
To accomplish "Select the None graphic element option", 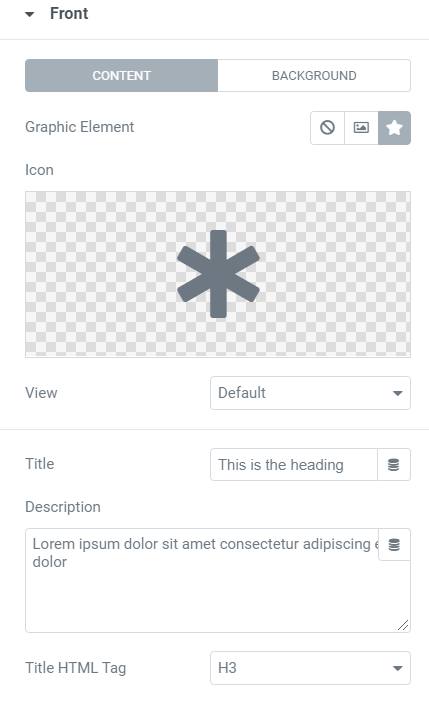I will tap(327, 128).
